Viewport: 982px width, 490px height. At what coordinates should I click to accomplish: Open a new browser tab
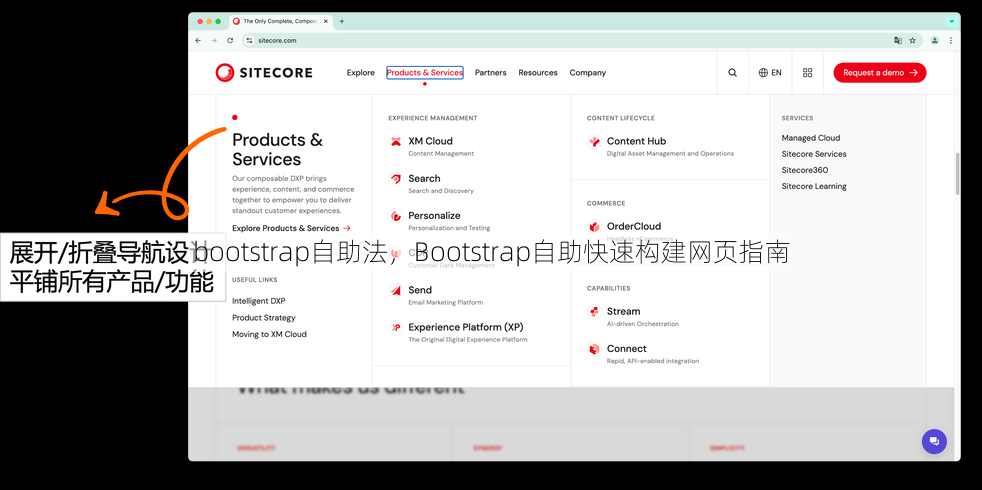[341, 21]
